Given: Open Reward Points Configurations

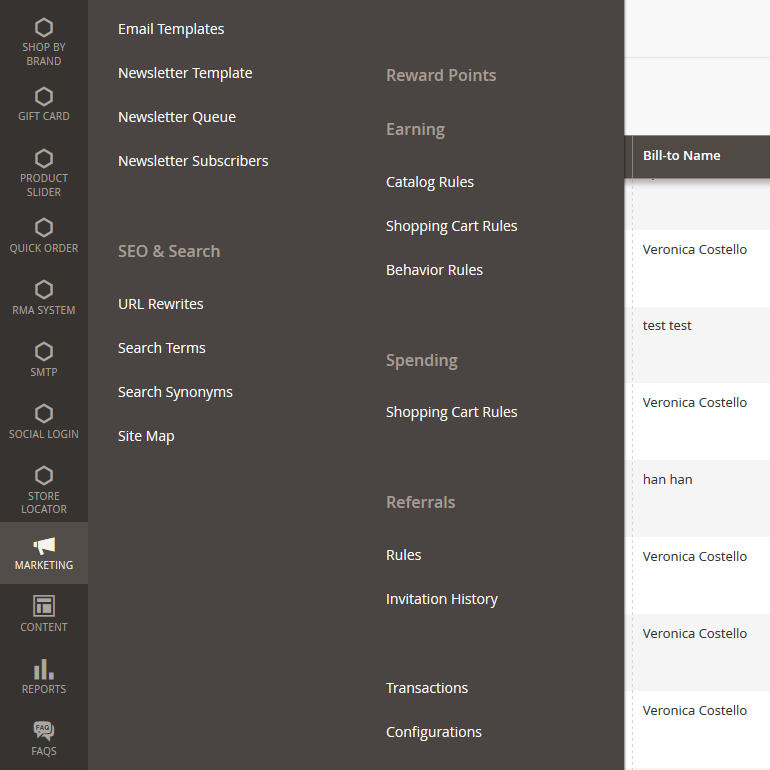Looking at the screenshot, I should [433, 732].
